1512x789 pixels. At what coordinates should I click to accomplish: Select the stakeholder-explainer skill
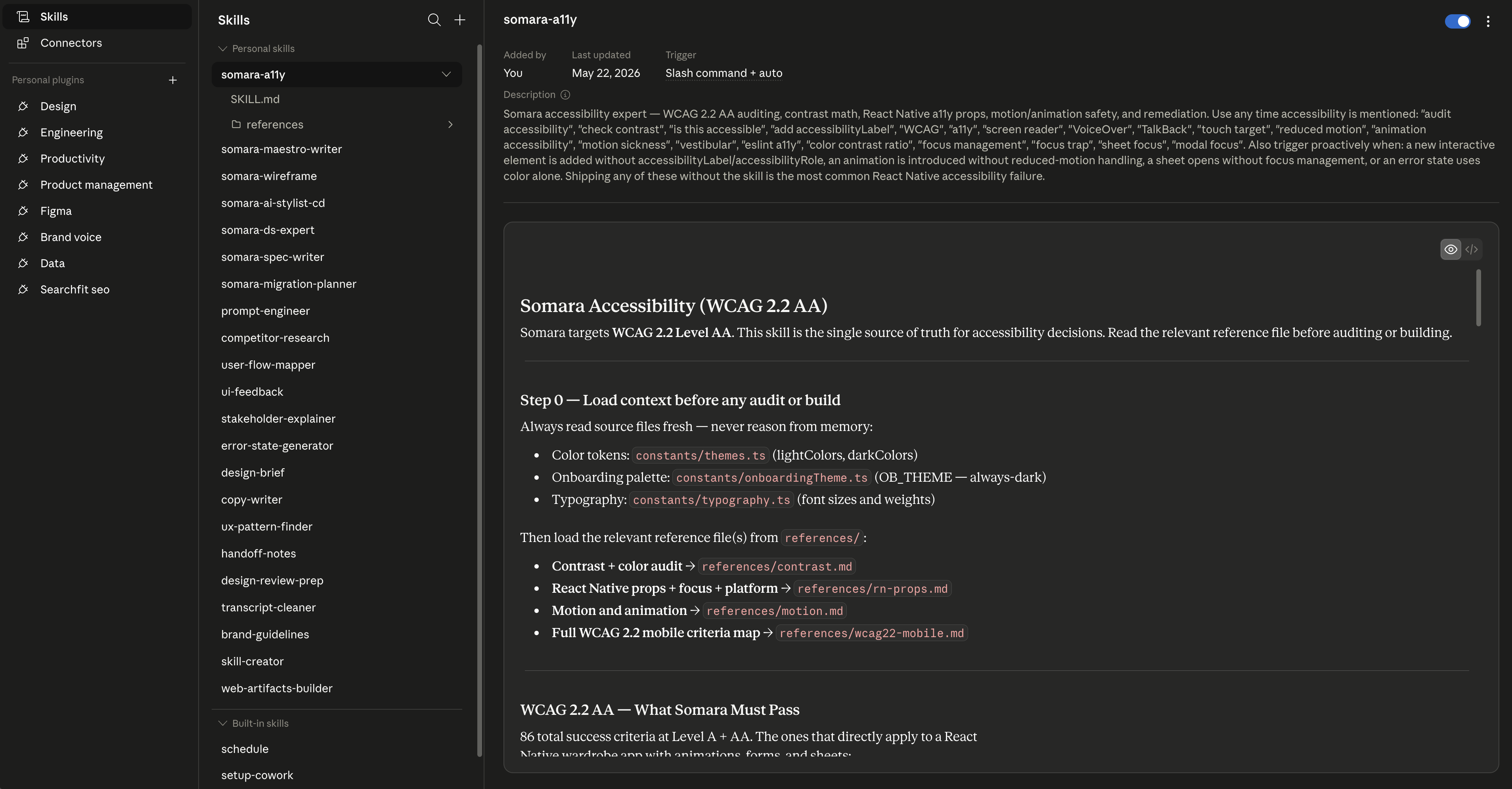[x=337, y=419]
